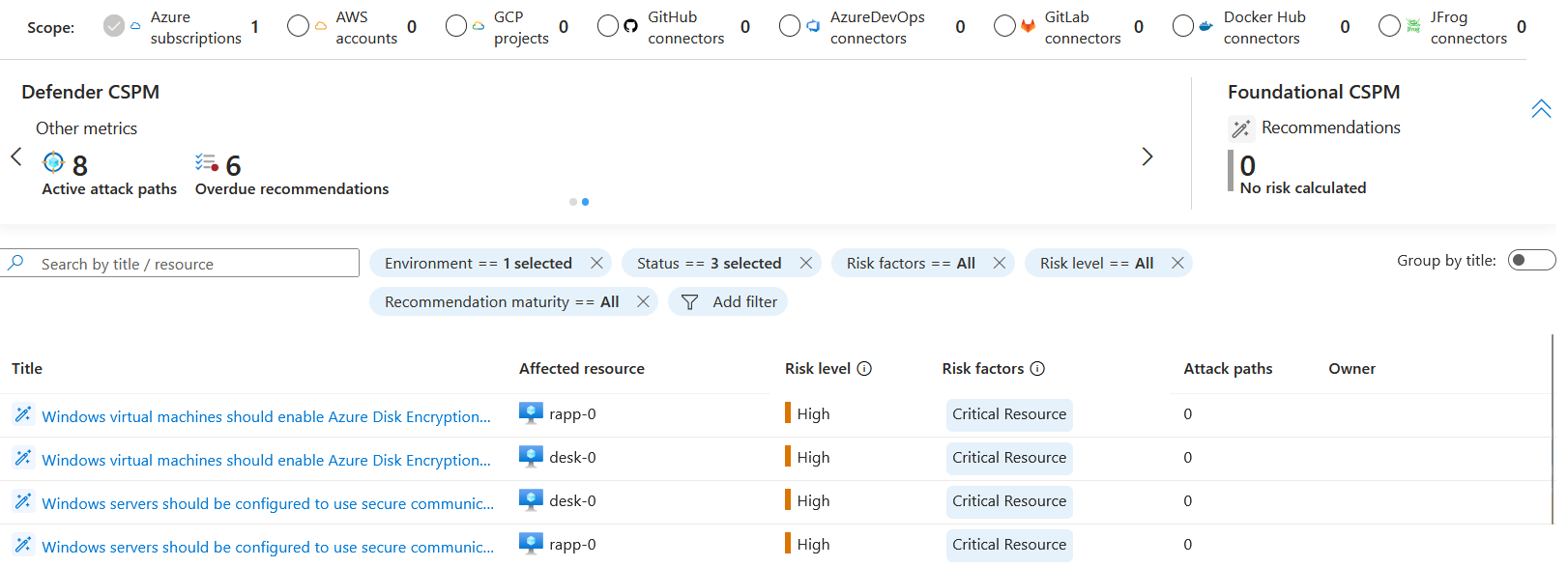Sort by the Owner column header

click(x=1351, y=368)
